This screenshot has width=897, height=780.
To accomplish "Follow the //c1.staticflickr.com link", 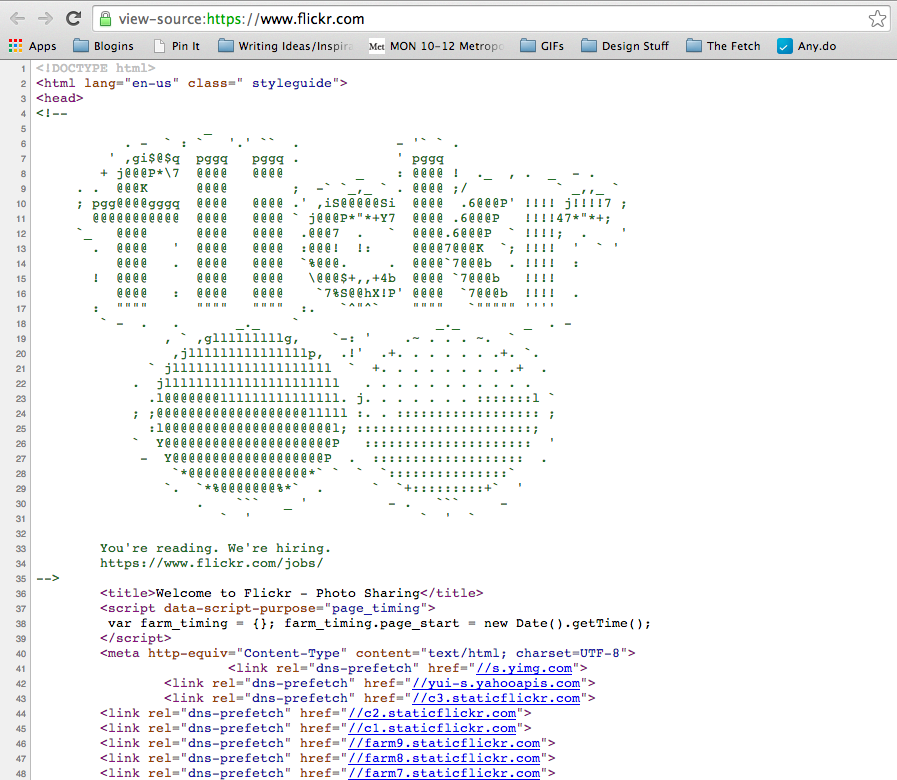I will [x=432, y=728].
